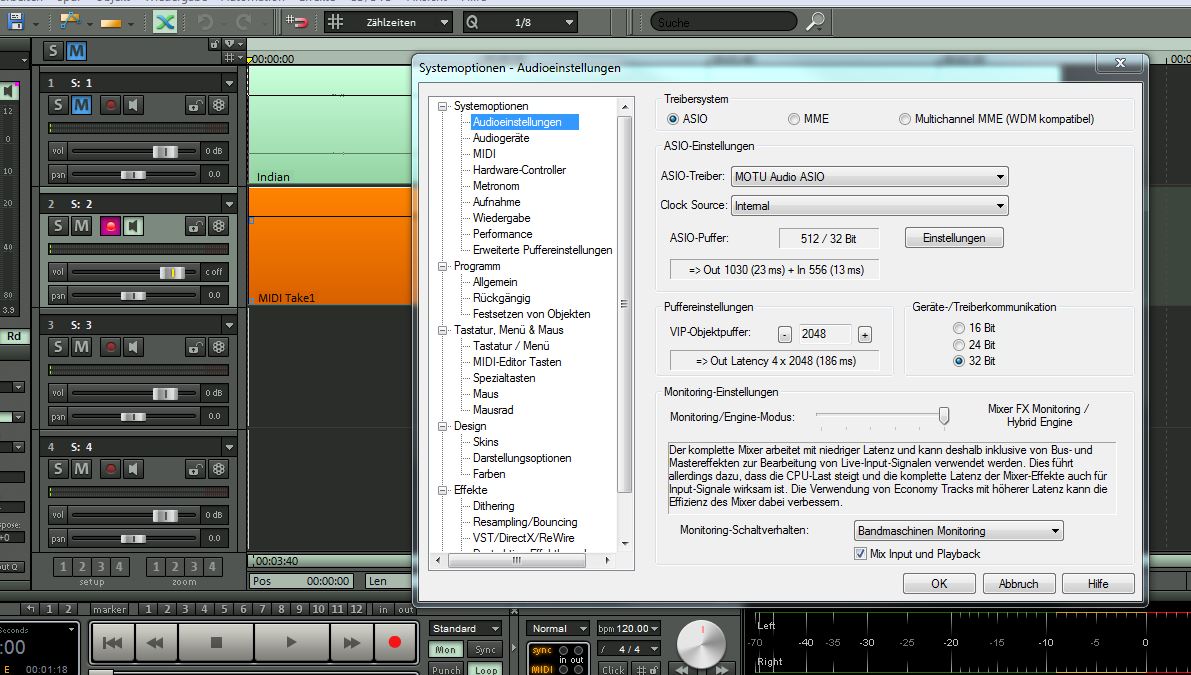Open the ASIO-Treiber dropdown
Image resolution: width=1191 pixels, height=675 pixels.
click(x=869, y=177)
